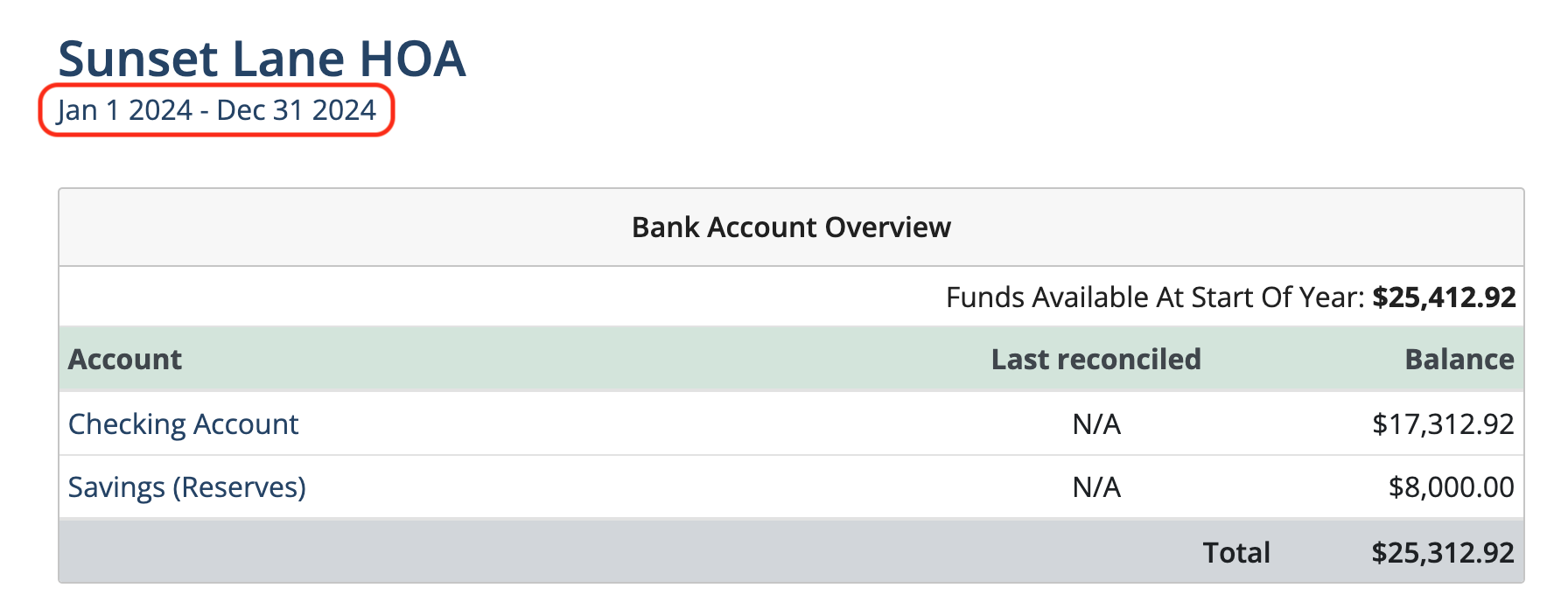
Task: Click the $25,412.92 start of year amount
Action: (x=1444, y=297)
